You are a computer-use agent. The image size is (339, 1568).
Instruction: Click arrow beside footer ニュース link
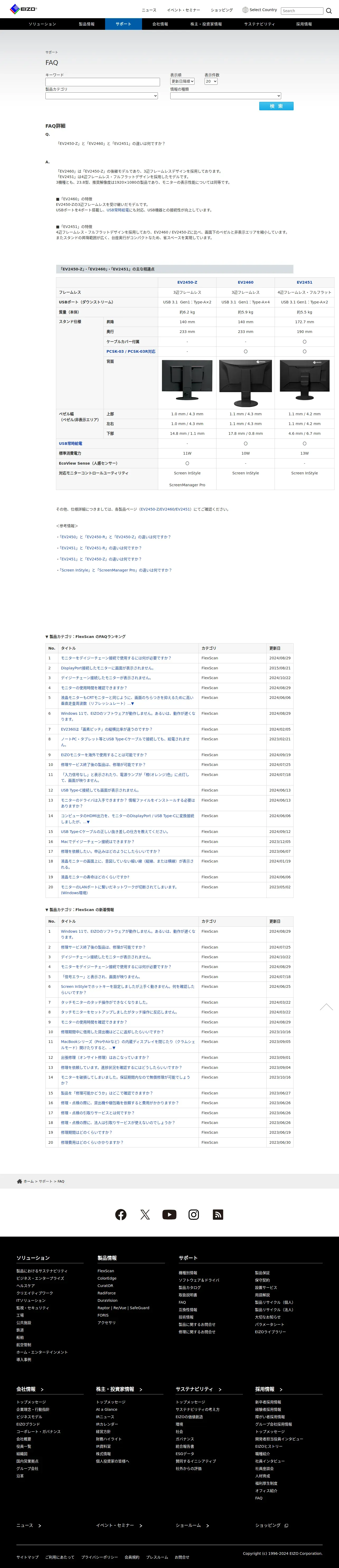[40, 1526]
